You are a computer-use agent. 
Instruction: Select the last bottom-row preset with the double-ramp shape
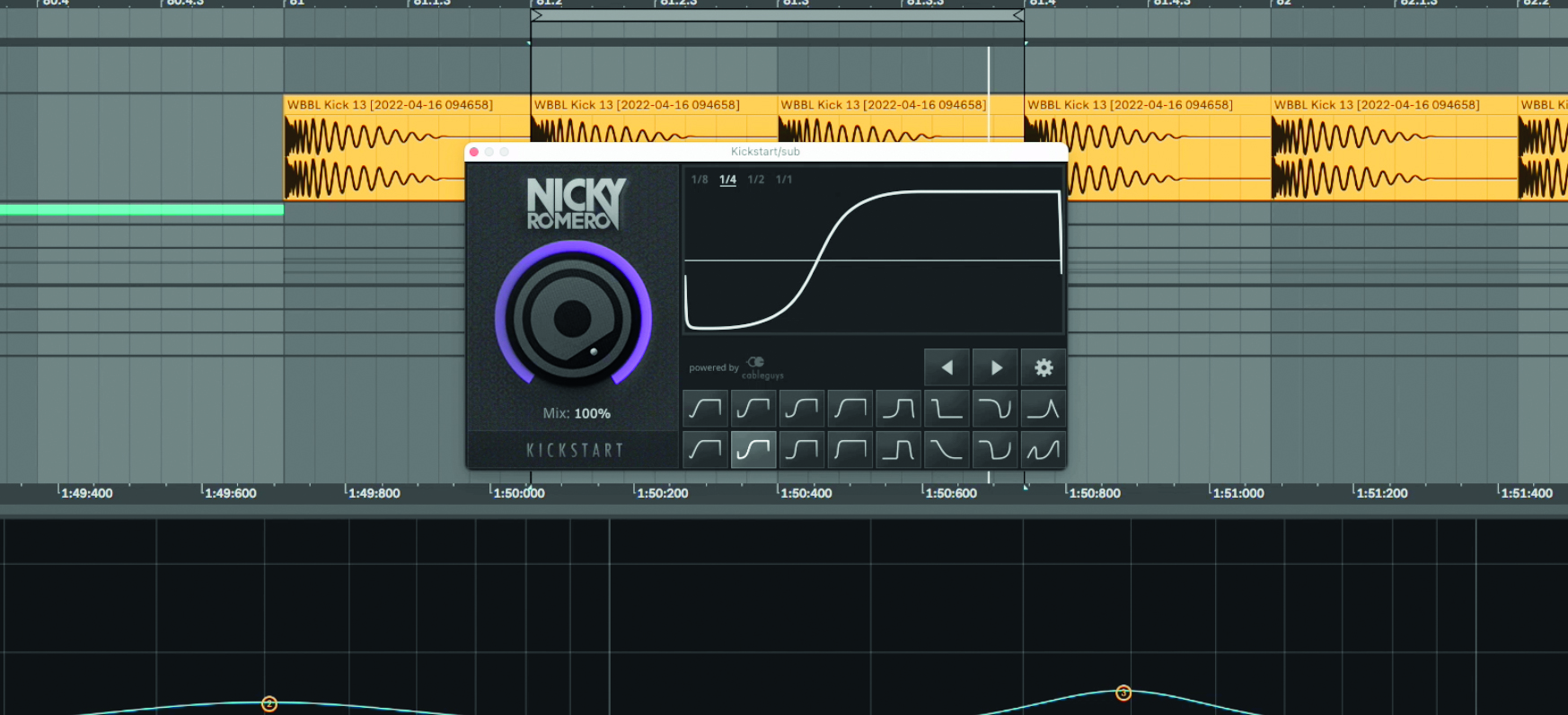pos(1044,449)
